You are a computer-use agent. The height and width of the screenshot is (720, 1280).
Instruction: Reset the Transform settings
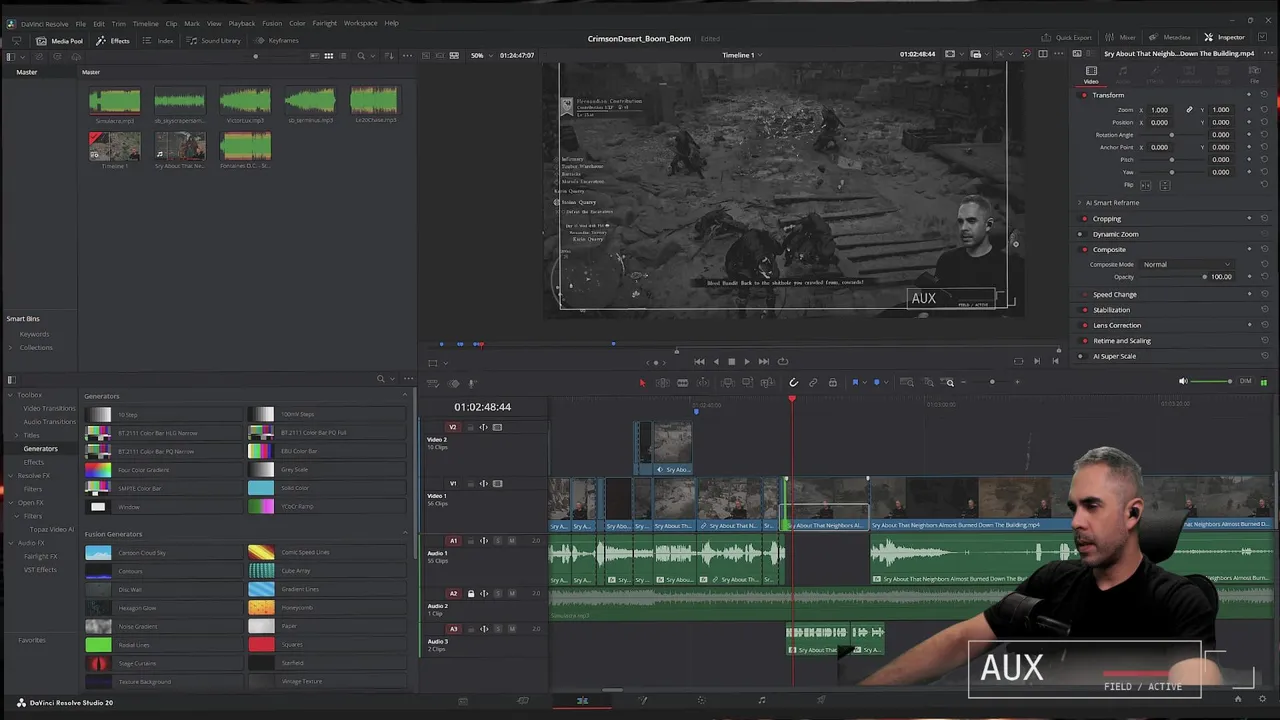[x=1264, y=95]
